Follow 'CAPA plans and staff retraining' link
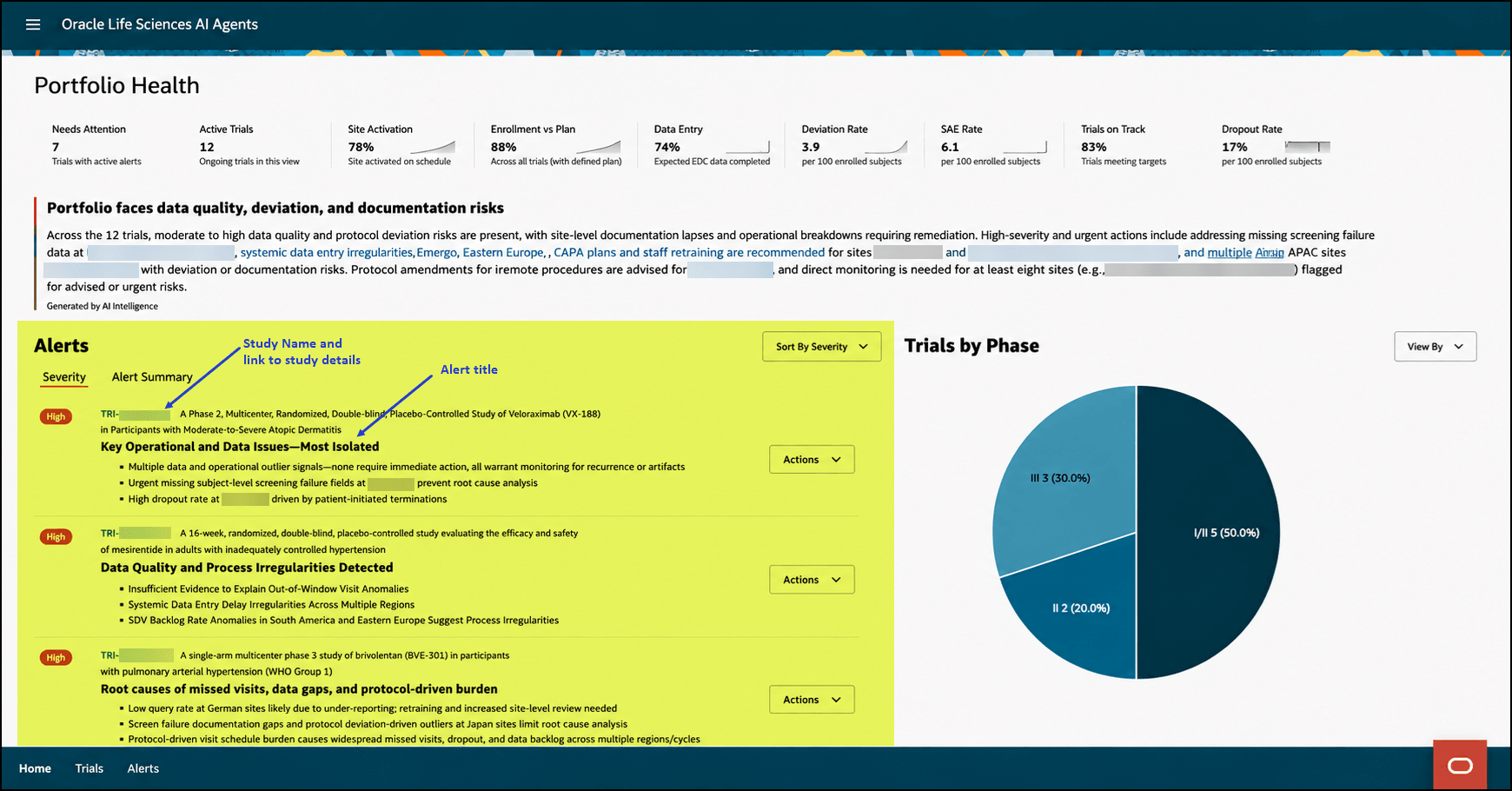The image size is (1512, 791). coord(689,253)
